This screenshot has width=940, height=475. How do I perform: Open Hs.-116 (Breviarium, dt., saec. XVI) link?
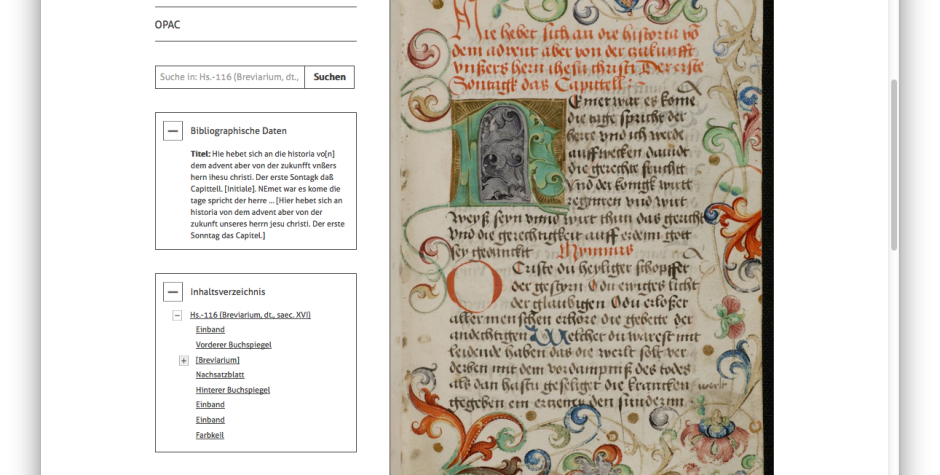tap(250, 315)
